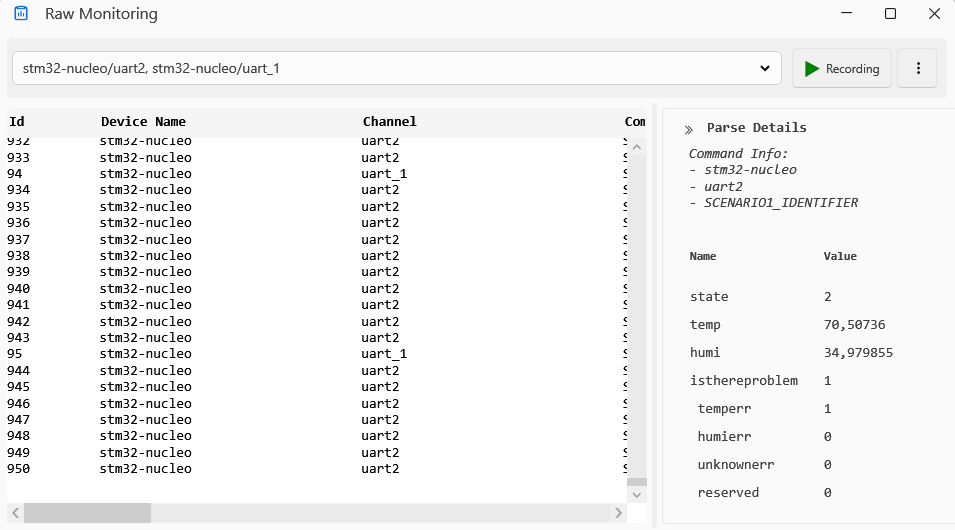Sort by the Device Name column header
Viewport: 955px width, 530px height.
tap(143, 121)
